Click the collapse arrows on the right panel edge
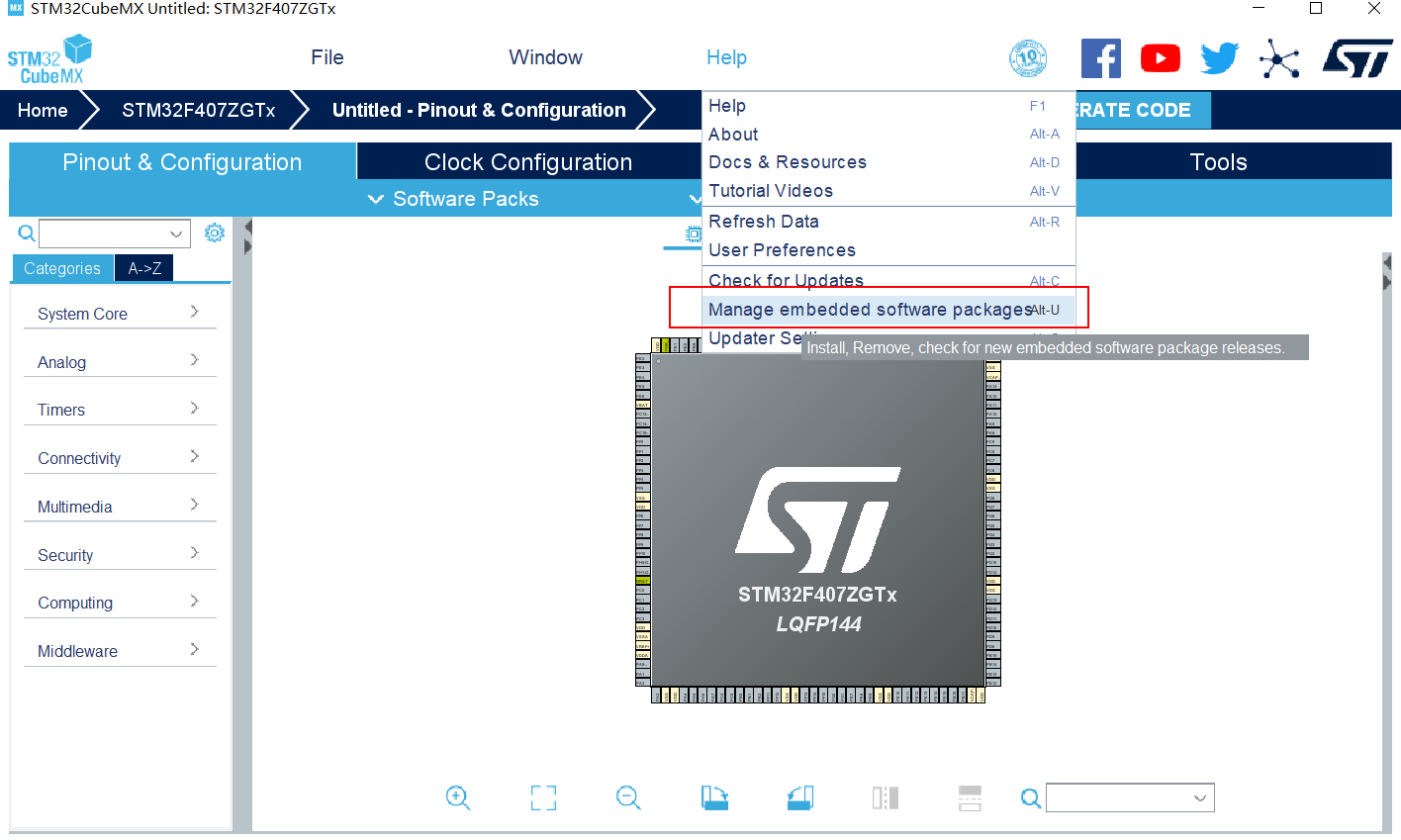Image resolution: width=1401 pixels, height=840 pixels. pyautogui.click(x=1387, y=271)
